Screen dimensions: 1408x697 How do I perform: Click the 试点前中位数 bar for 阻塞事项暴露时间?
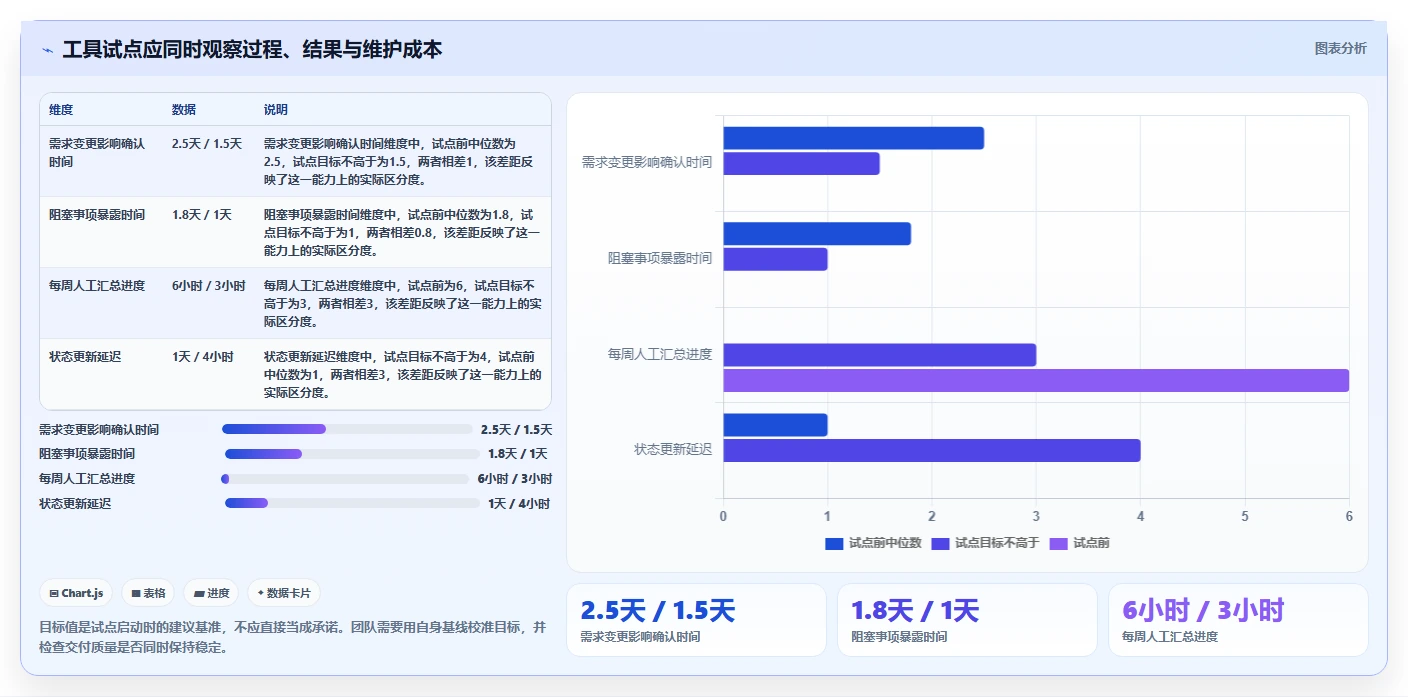(x=817, y=234)
